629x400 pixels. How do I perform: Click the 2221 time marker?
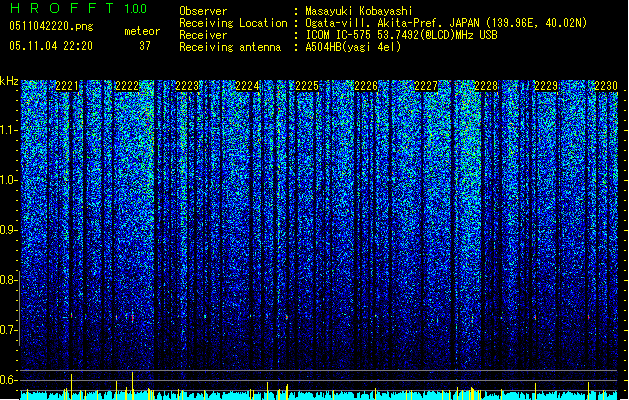67,86
